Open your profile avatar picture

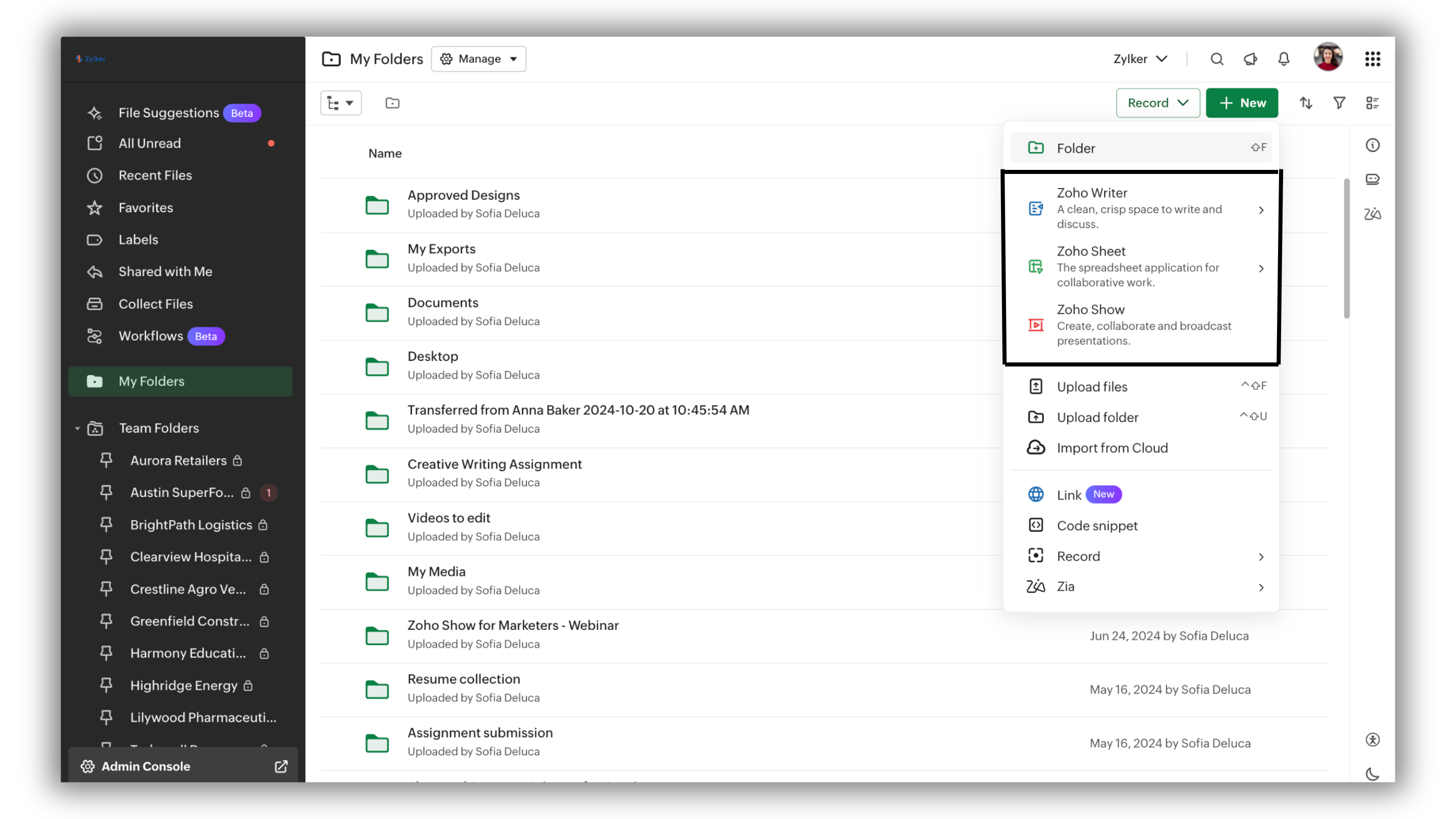(x=1328, y=57)
